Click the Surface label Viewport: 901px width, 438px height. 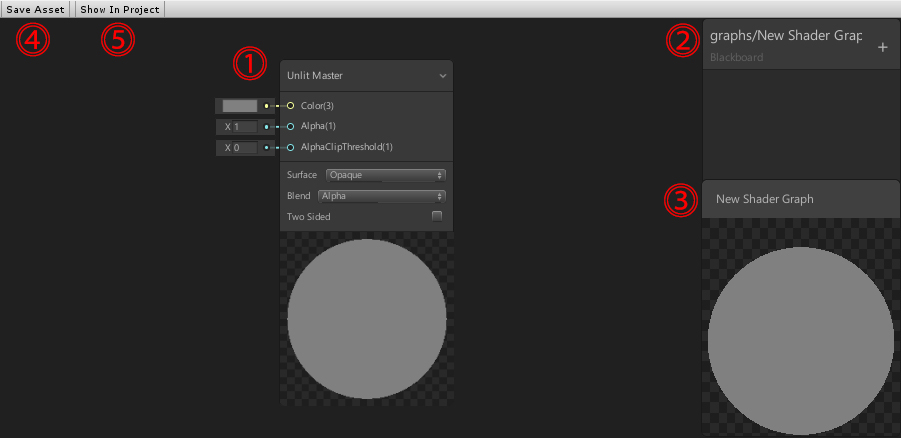[302, 175]
